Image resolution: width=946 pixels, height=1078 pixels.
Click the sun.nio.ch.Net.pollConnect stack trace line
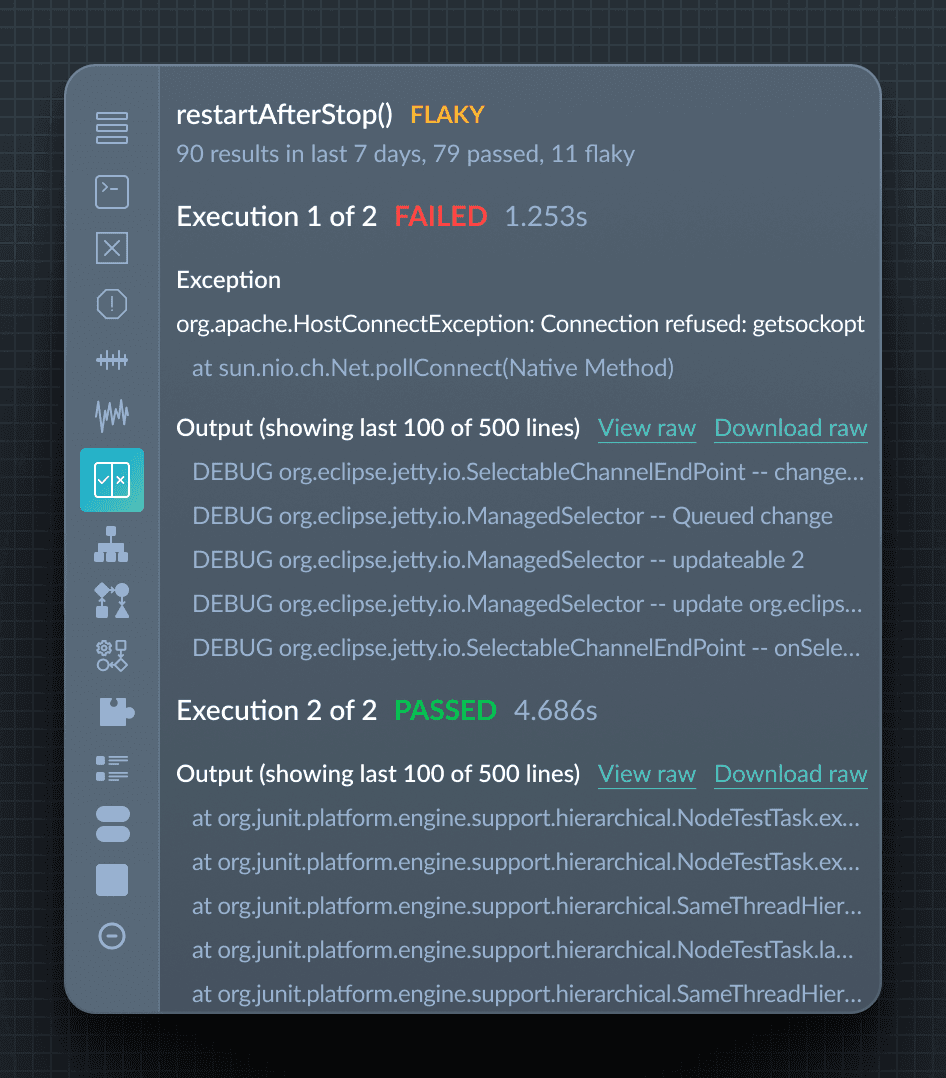433,368
